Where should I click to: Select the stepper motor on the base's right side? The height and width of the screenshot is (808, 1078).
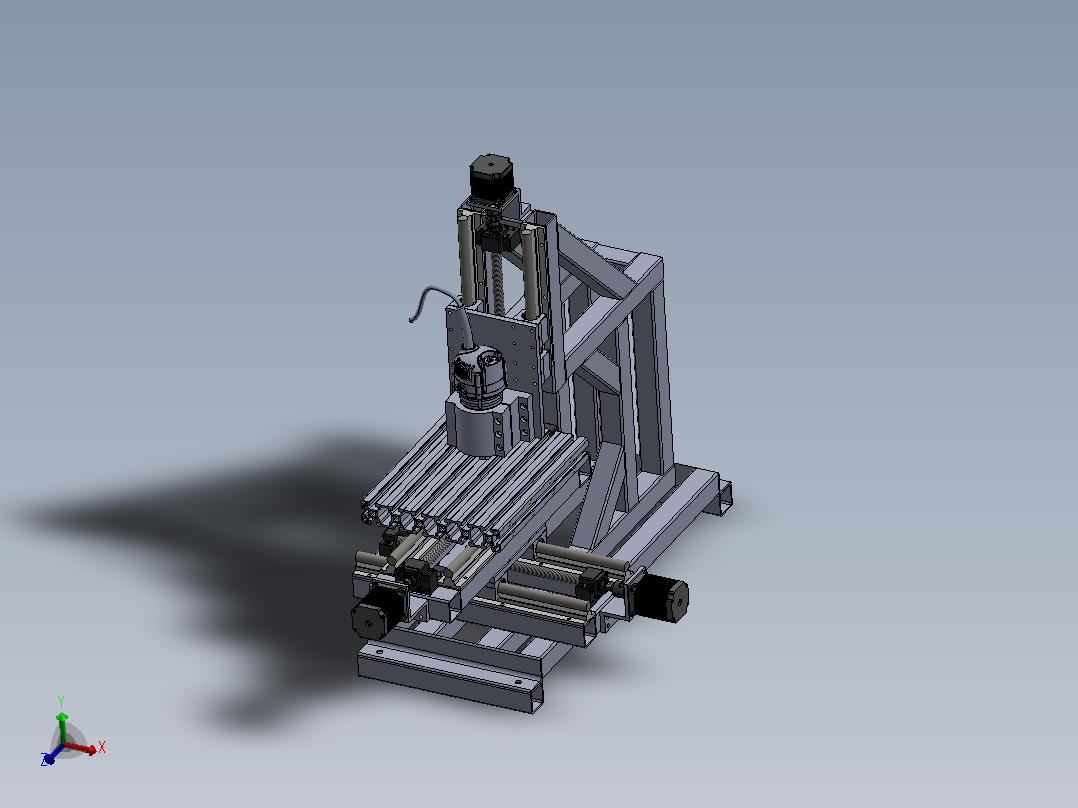click(x=660, y=598)
